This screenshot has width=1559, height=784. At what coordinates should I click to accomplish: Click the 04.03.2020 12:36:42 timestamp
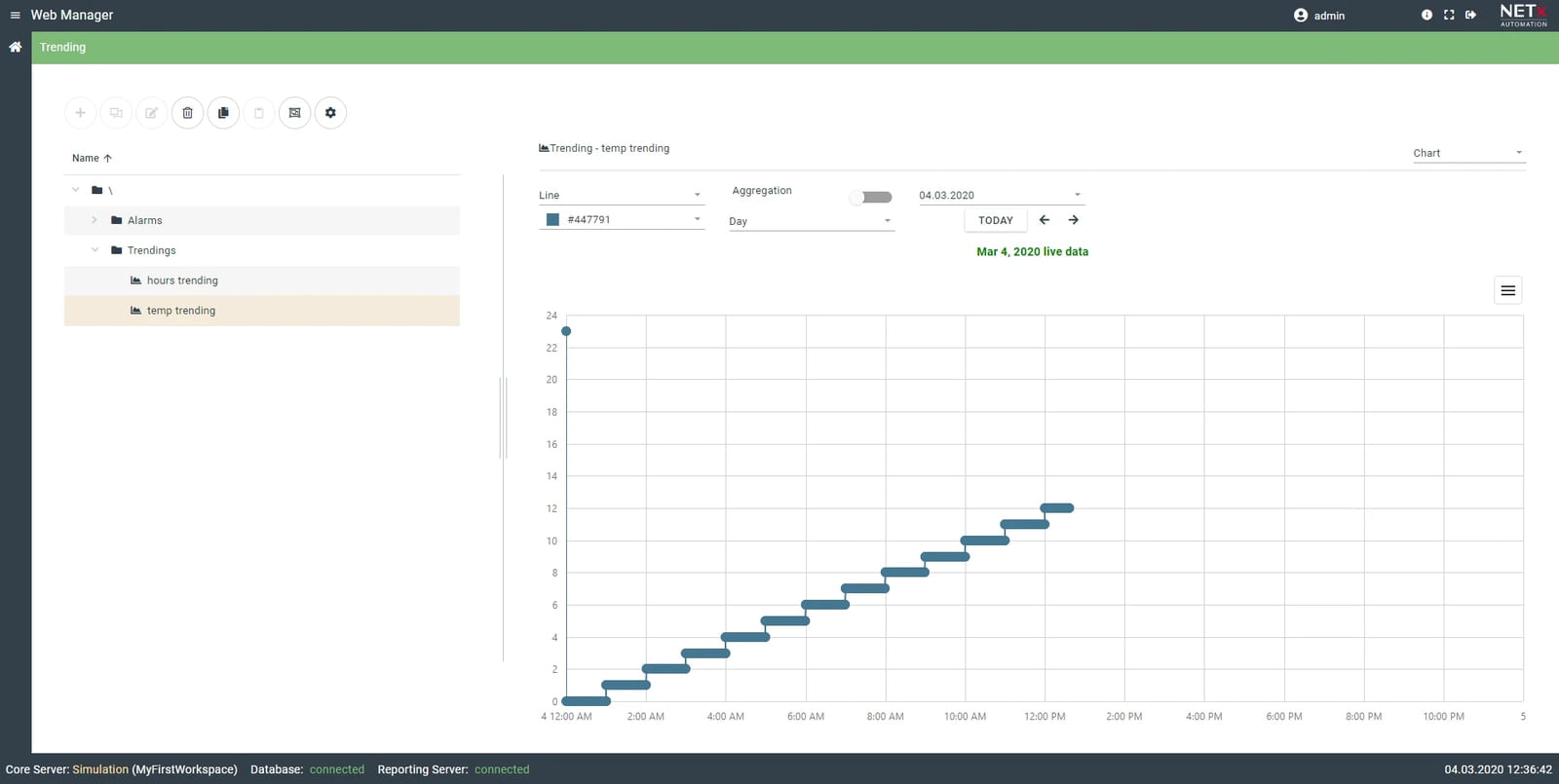[x=1498, y=769]
